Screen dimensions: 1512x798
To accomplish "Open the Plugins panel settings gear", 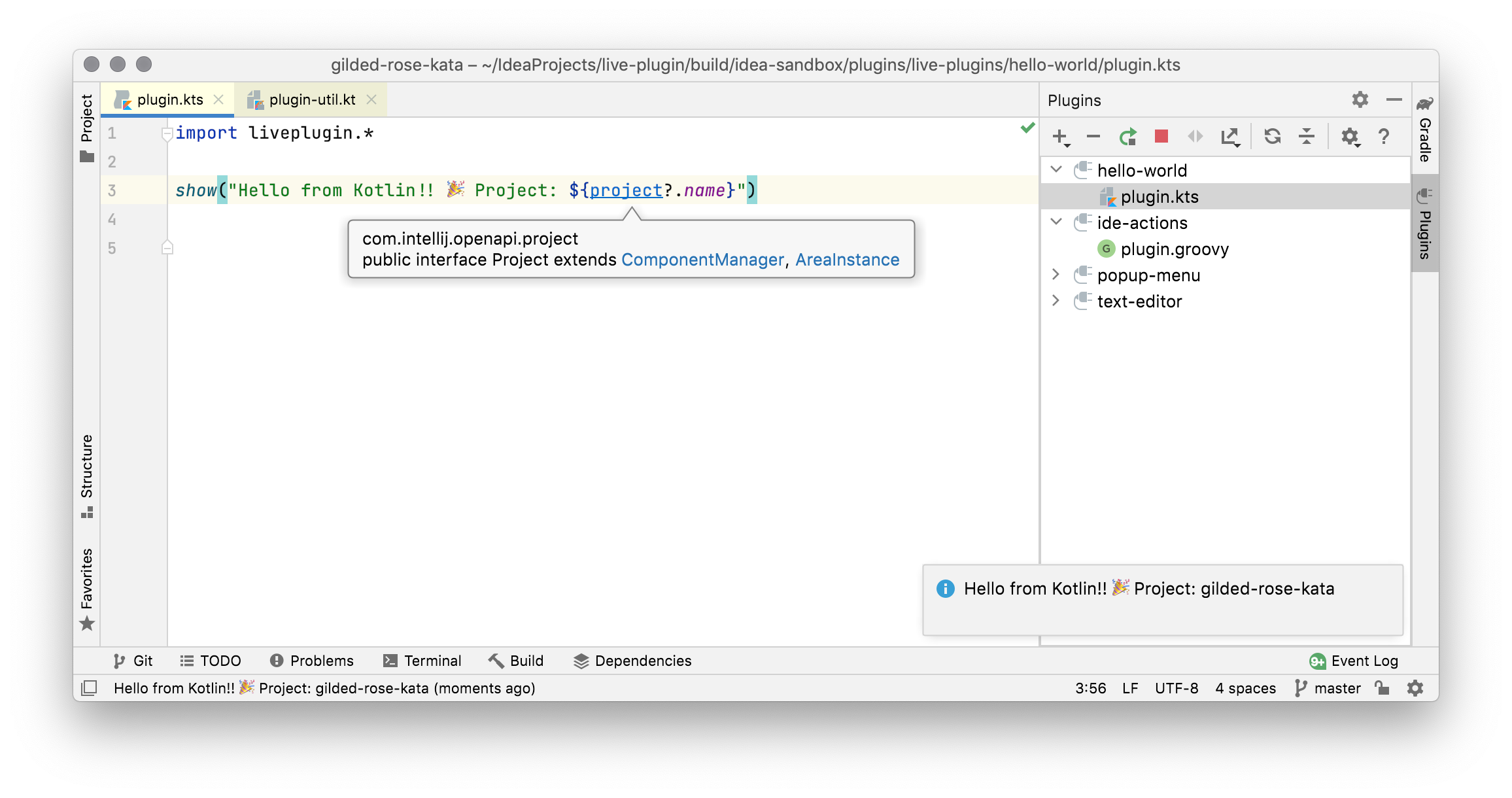I will (x=1360, y=99).
